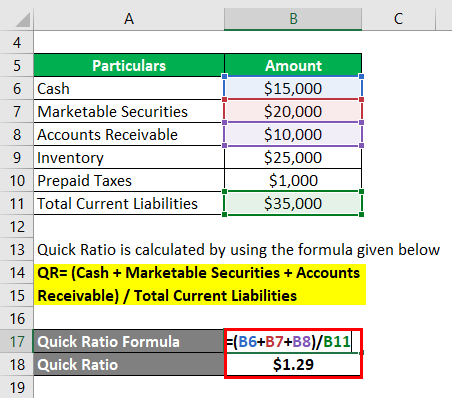Image resolution: width=452 pixels, height=398 pixels.
Task: Click empty cell A16
Action: click(x=129, y=318)
